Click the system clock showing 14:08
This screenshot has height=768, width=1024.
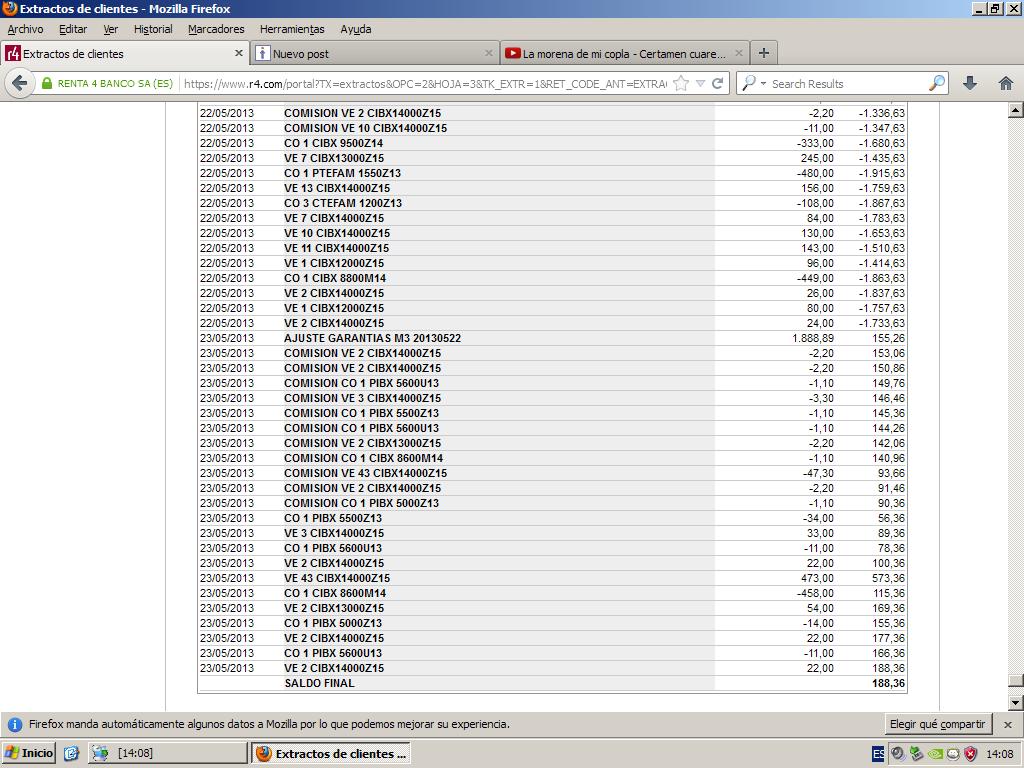(999, 754)
